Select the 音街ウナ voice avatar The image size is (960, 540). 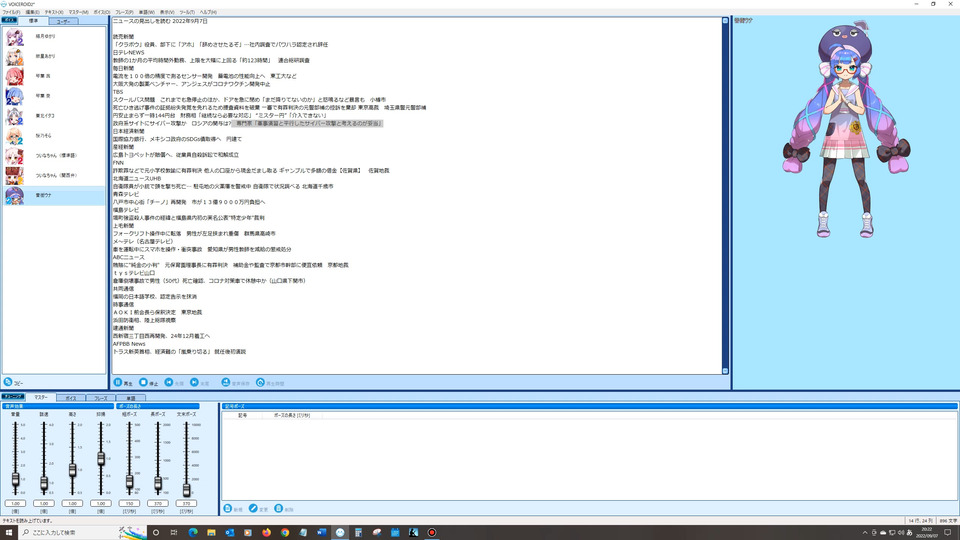tap(15, 195)
